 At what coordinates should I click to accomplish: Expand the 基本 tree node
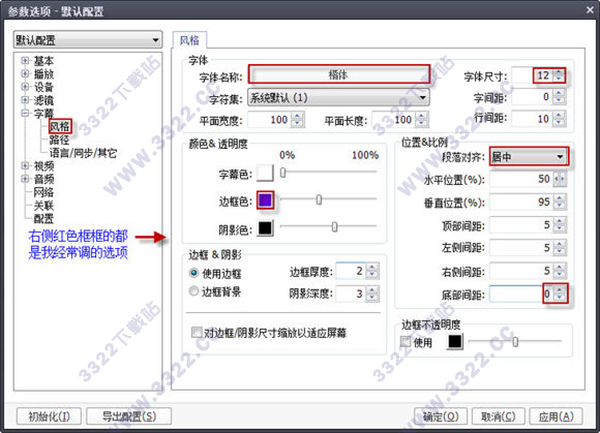coord(25,60)
